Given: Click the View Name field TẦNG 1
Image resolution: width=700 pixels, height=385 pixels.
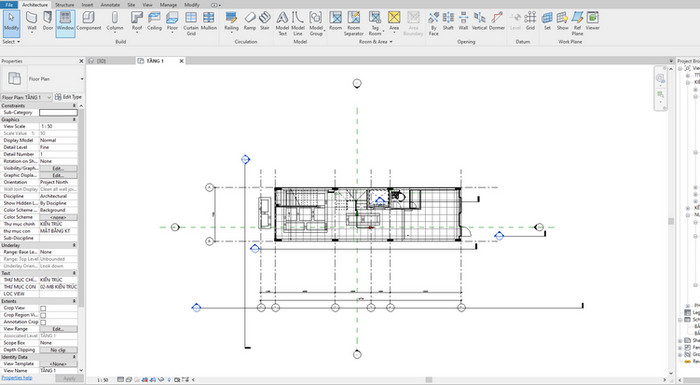Looking at the screenshot, I should pos(58,371).
